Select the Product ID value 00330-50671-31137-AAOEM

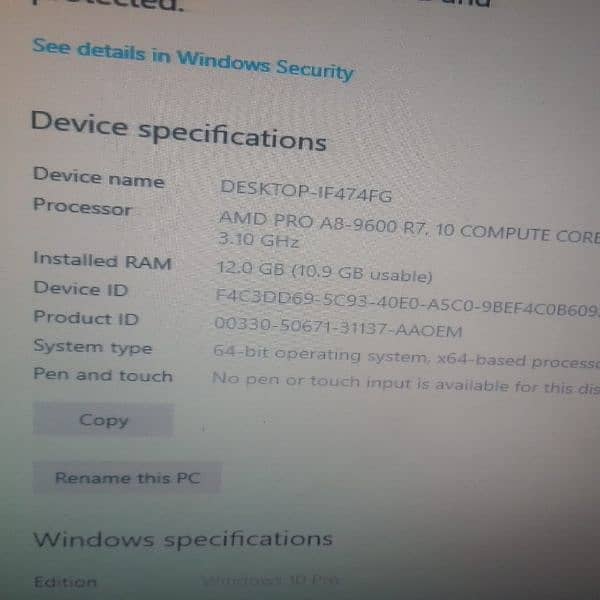(338, 326)
